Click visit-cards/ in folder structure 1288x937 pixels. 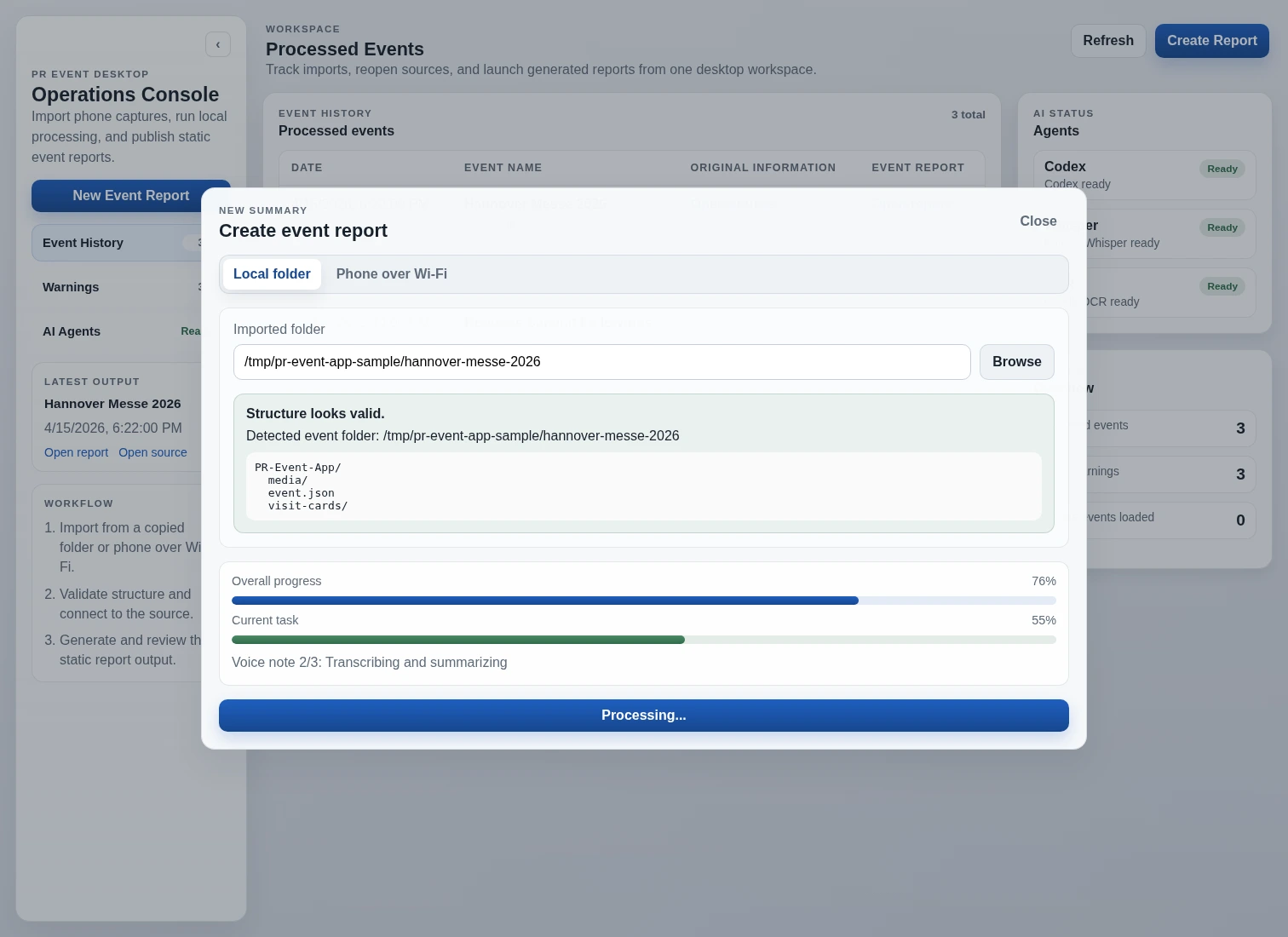308,506
